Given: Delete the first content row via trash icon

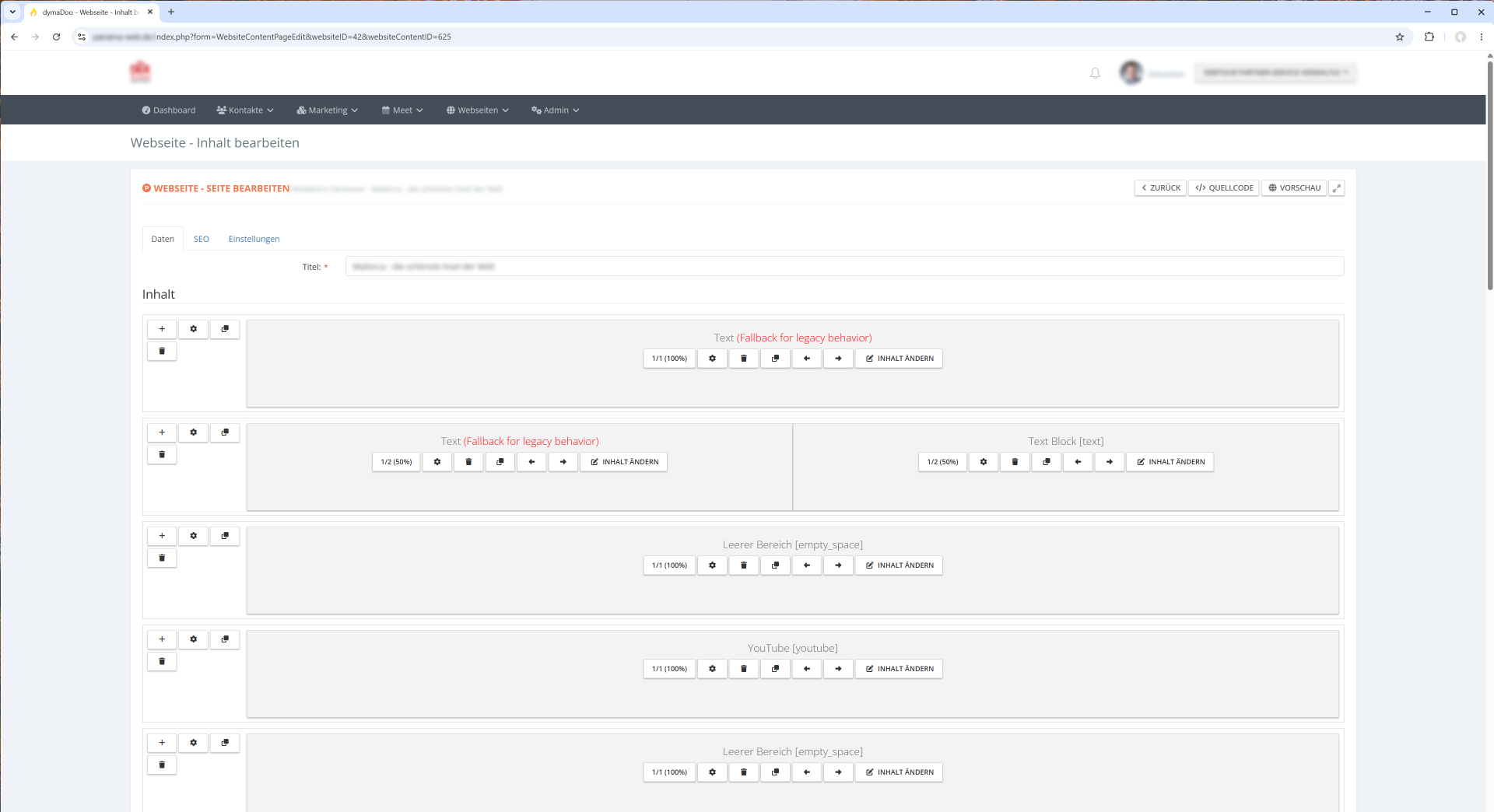Looking at the screenshot, I should click(162, 351).
